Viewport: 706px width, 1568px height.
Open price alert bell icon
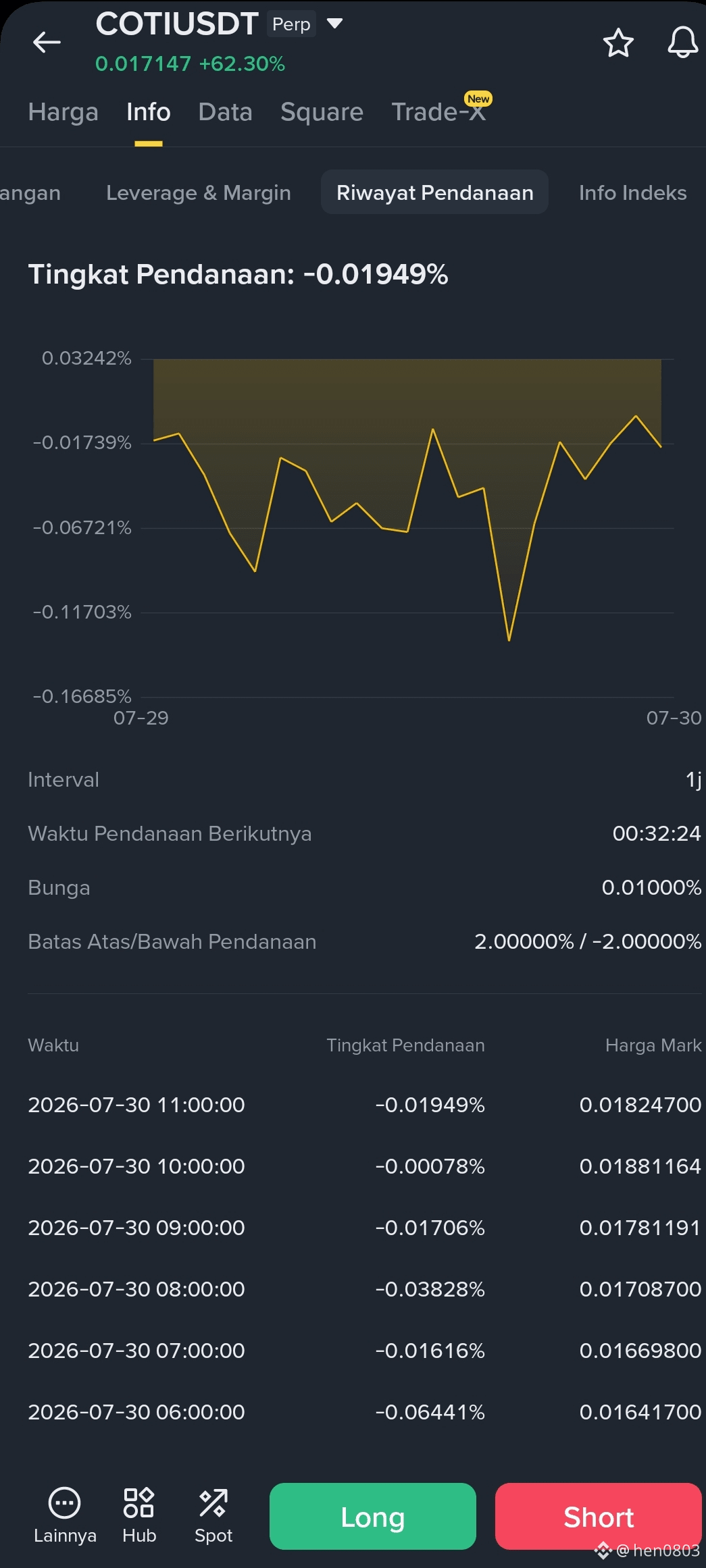(683, 43)
